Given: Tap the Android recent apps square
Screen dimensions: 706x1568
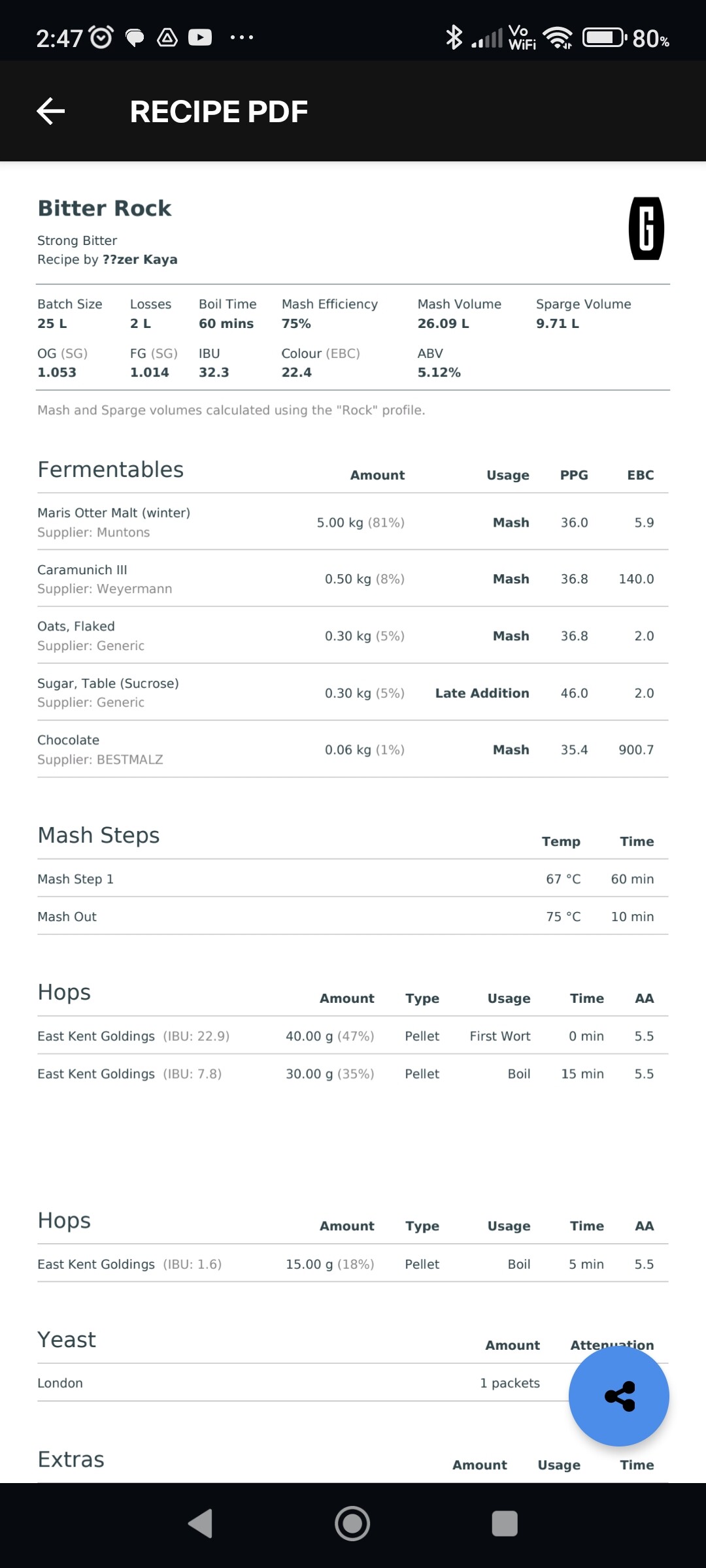Looking at the screenshot, I should 505,1524.
